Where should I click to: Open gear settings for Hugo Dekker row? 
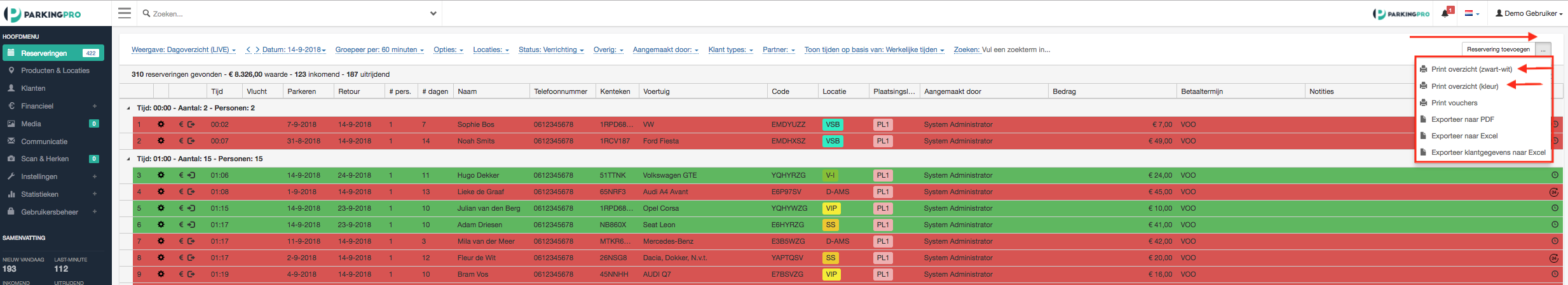click(x=161, y=175)
